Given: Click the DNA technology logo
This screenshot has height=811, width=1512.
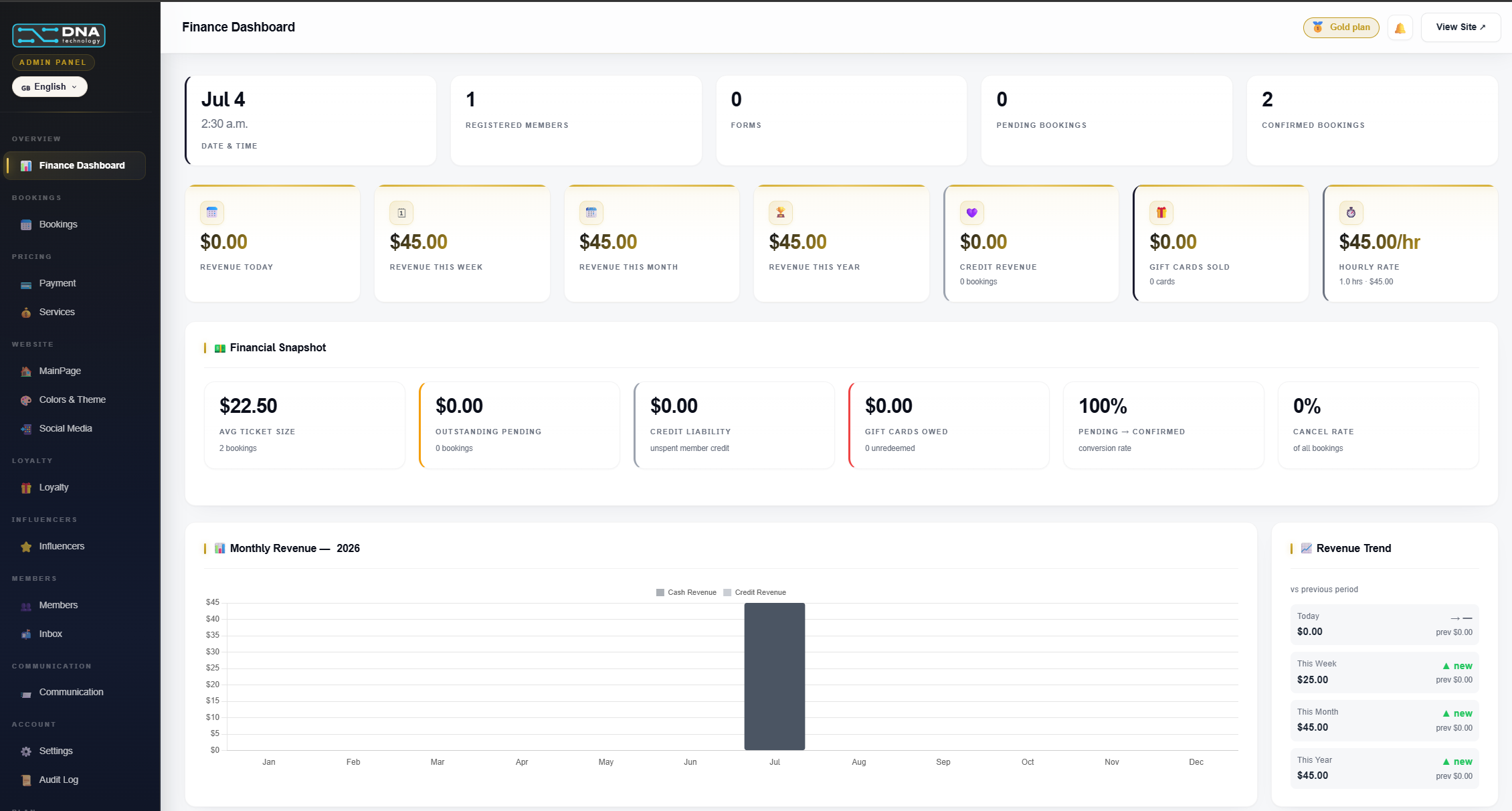Looking at the screenshot, I should pos(59,35).
